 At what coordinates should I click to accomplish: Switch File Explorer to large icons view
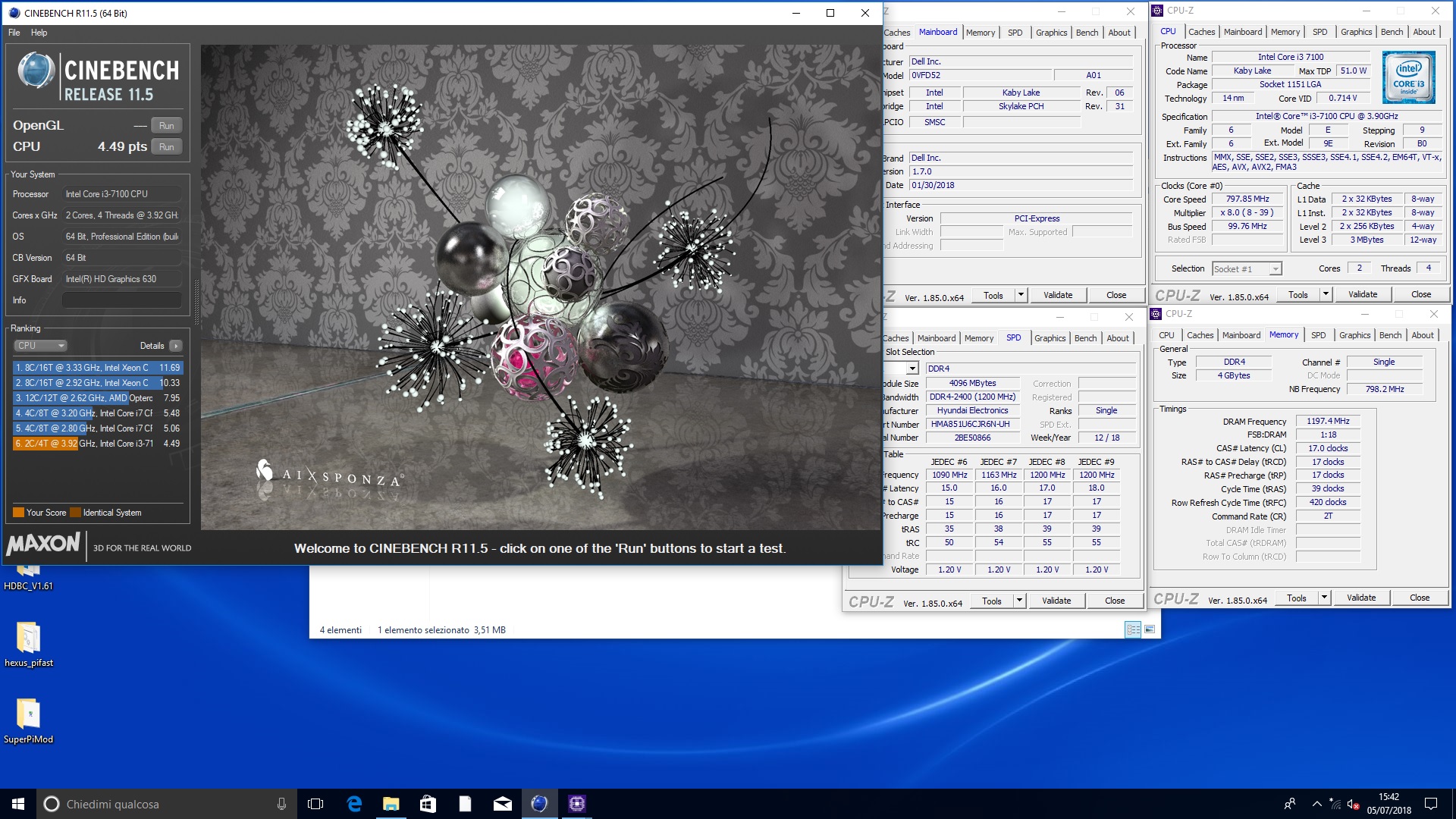(1150, 630)
